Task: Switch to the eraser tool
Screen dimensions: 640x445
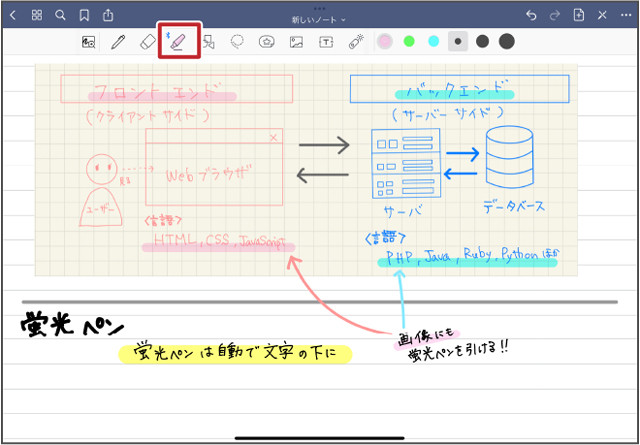Action: click(146, 42)
